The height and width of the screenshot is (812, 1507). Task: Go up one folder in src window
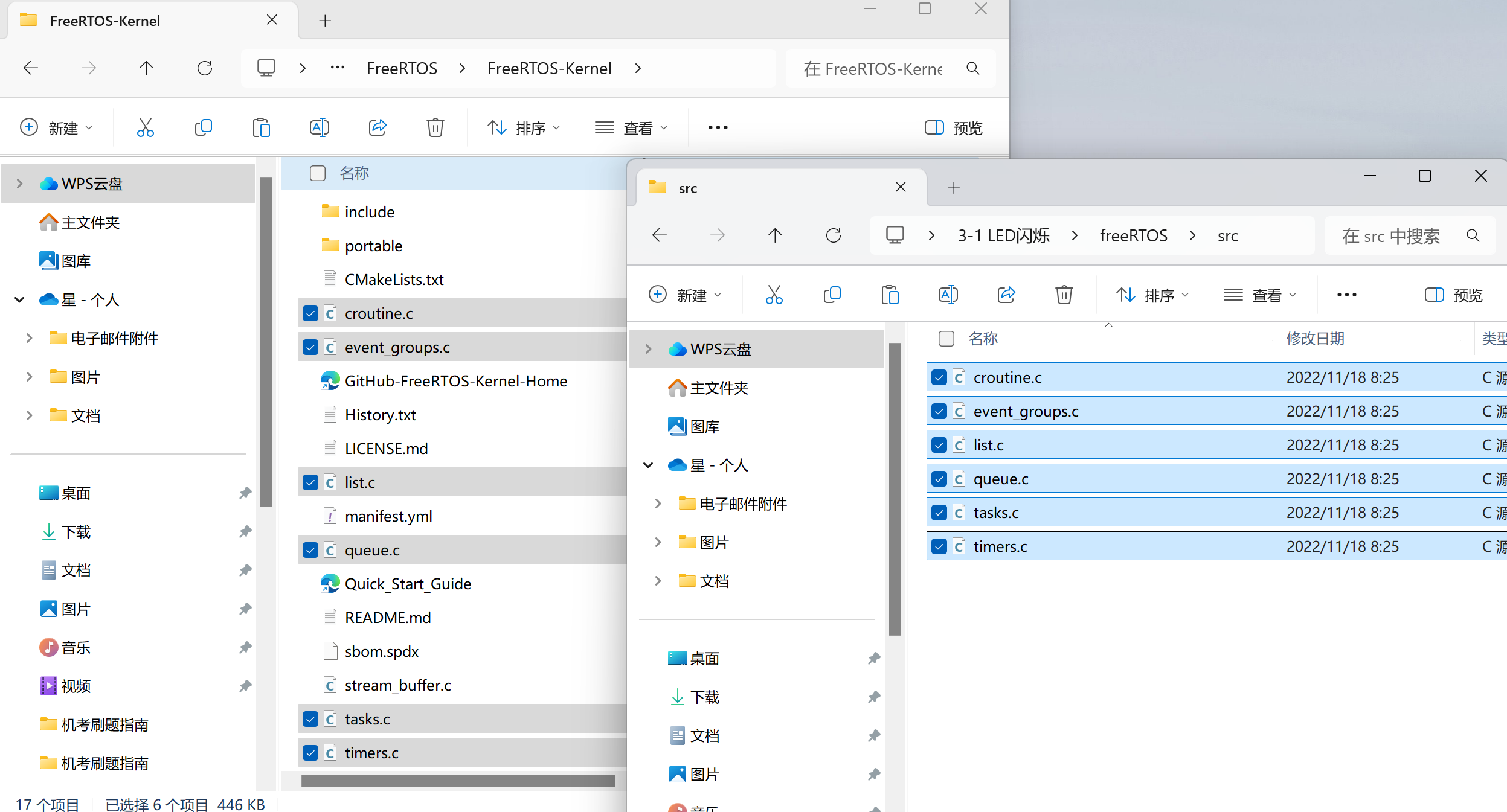tap(775, 235)
